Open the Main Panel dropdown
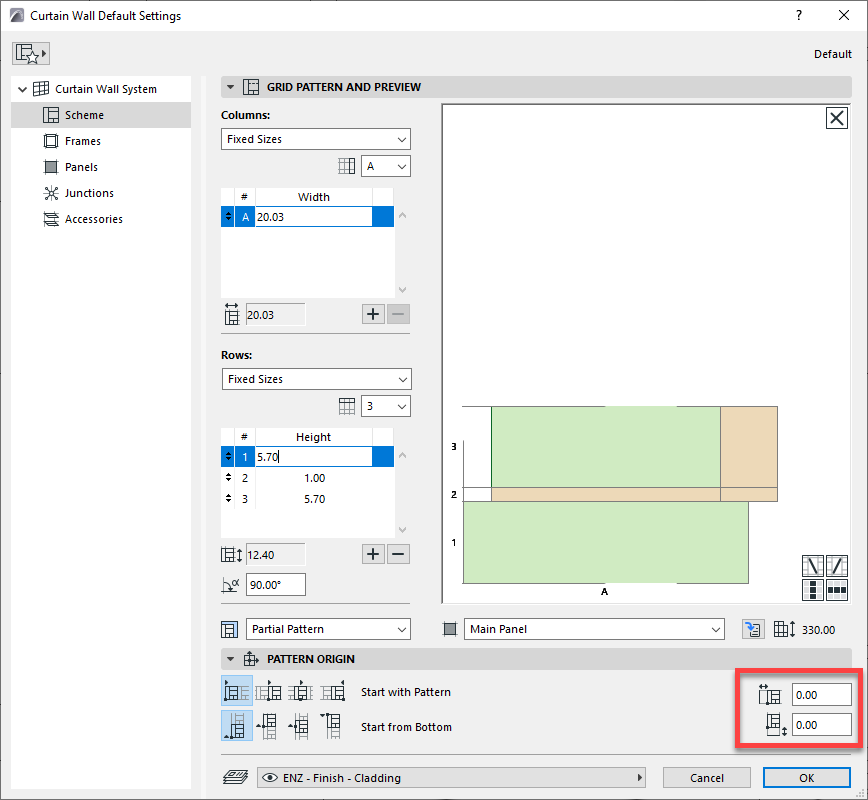The height and width of the screenshot is (800, 868). [594, 629]
